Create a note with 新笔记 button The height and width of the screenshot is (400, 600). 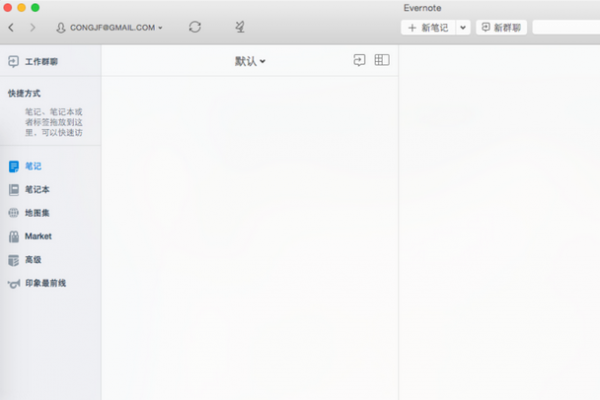428,27
